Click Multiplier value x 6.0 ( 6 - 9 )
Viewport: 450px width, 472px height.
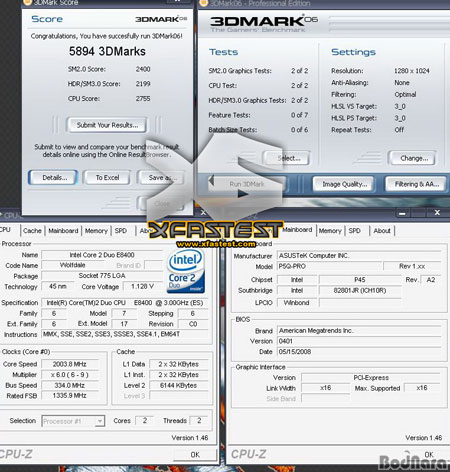pos(70,375)
